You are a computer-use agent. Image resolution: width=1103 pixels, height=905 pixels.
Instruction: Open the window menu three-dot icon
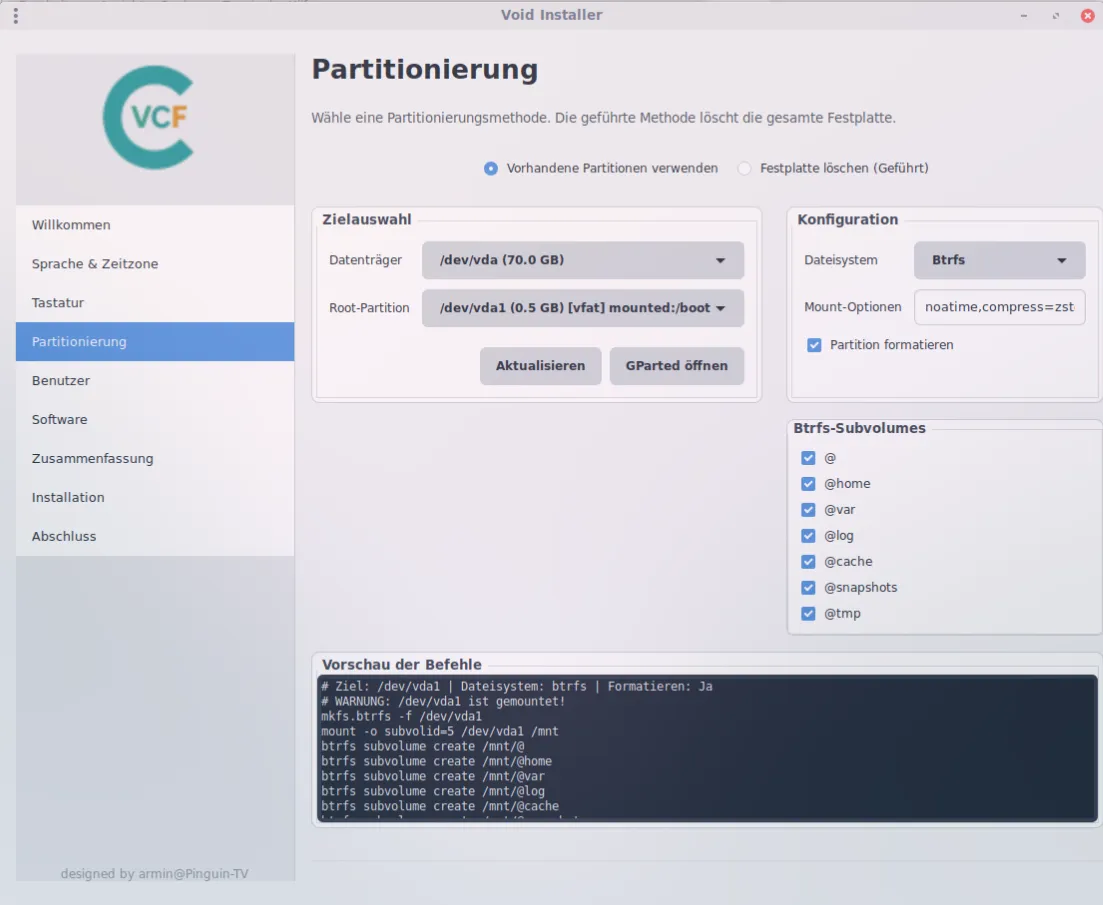click(15, 16)
